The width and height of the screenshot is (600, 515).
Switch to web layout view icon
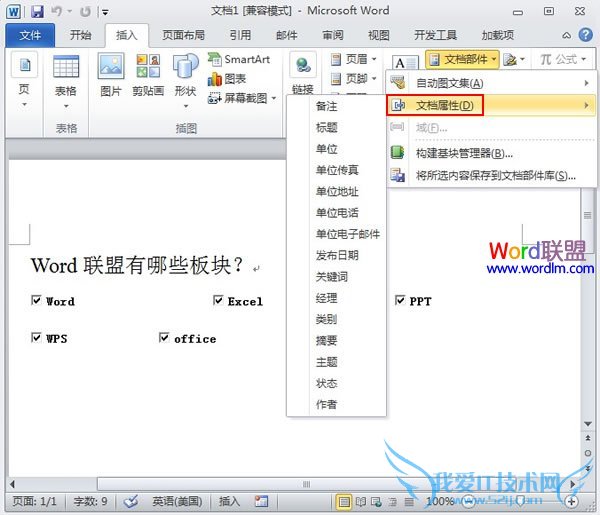coord(376,501)
